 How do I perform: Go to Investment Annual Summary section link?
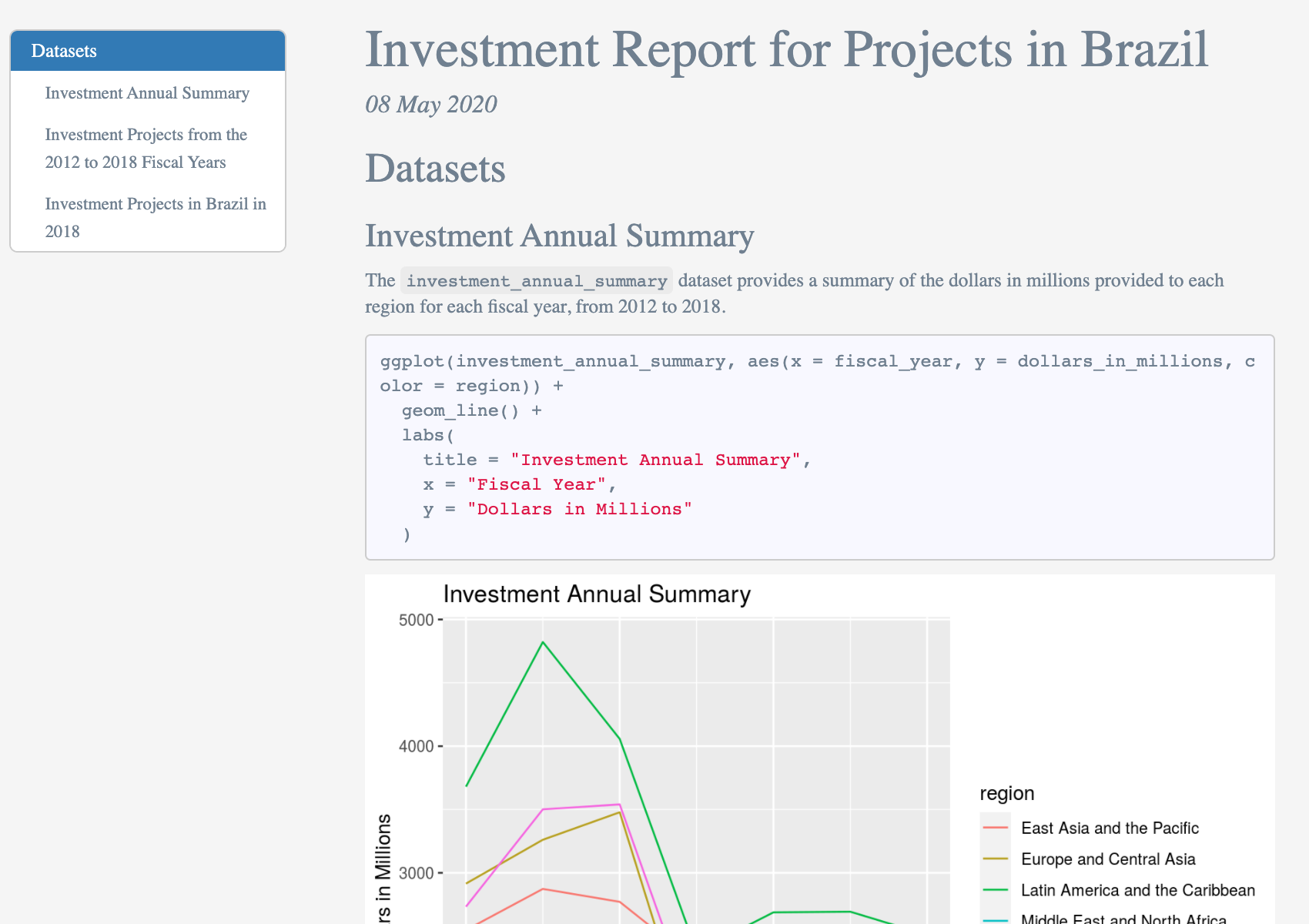click(x=147, y=93)
